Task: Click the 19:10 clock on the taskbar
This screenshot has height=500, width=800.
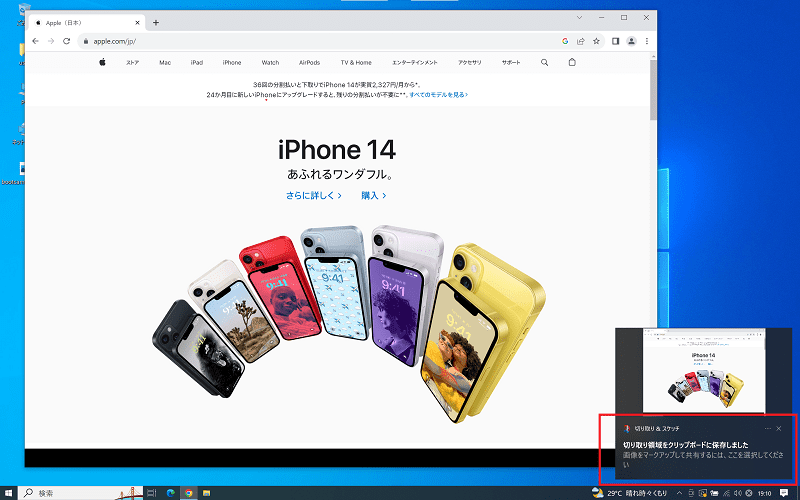Action: click(x=764, y=493)
